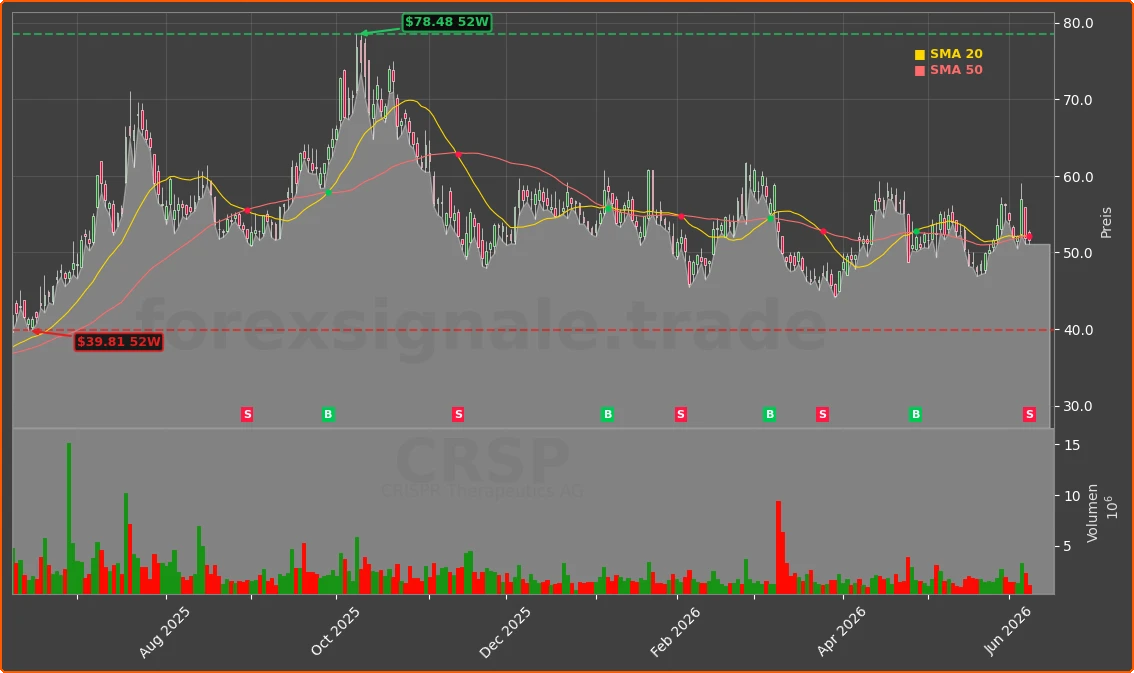Image resolution: width=1134 pixels, height=673 pixels.
Task: Click the yellow SMA 20 legend swatch
Action: pos(920,55)
